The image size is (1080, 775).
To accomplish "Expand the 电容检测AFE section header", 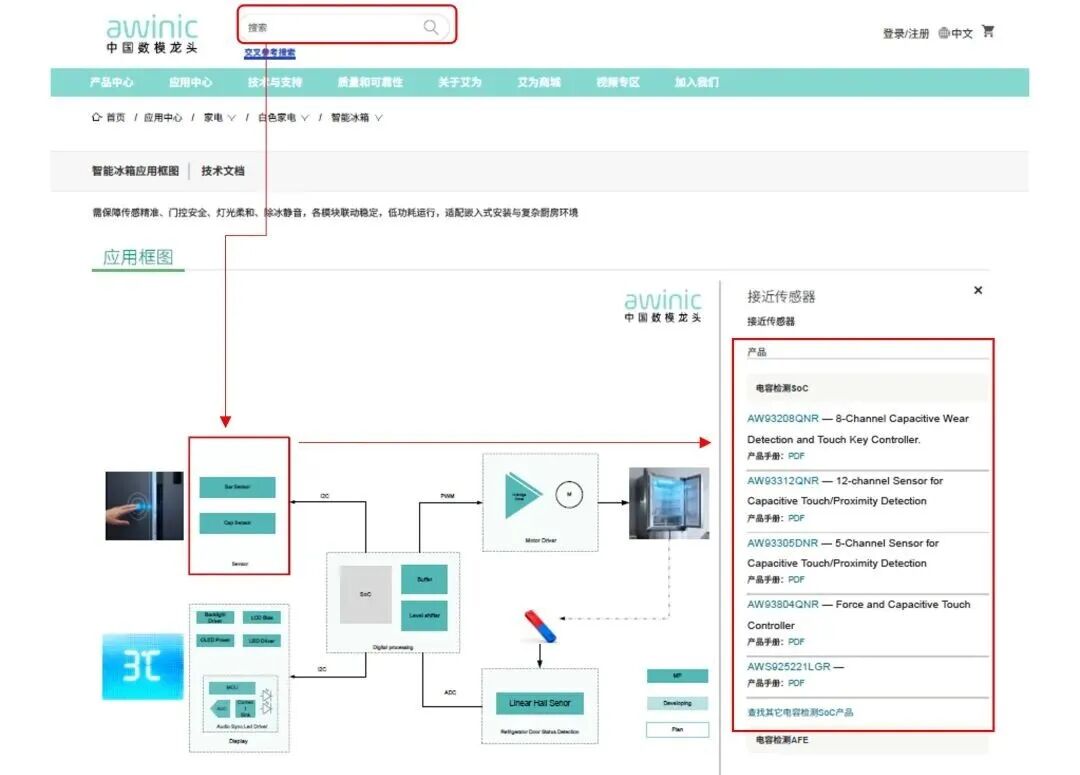I will tap(867, 740).
